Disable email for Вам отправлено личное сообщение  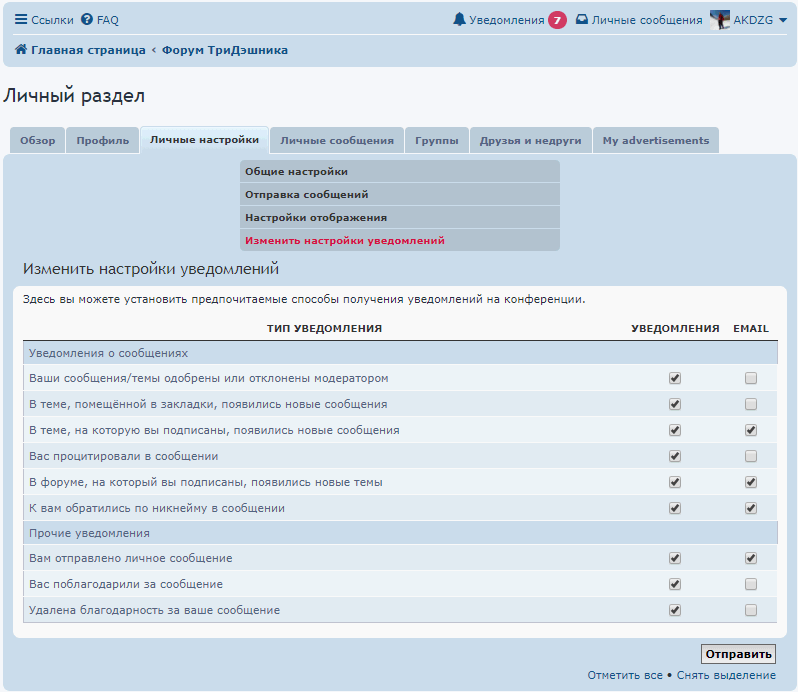coord(751,558)
